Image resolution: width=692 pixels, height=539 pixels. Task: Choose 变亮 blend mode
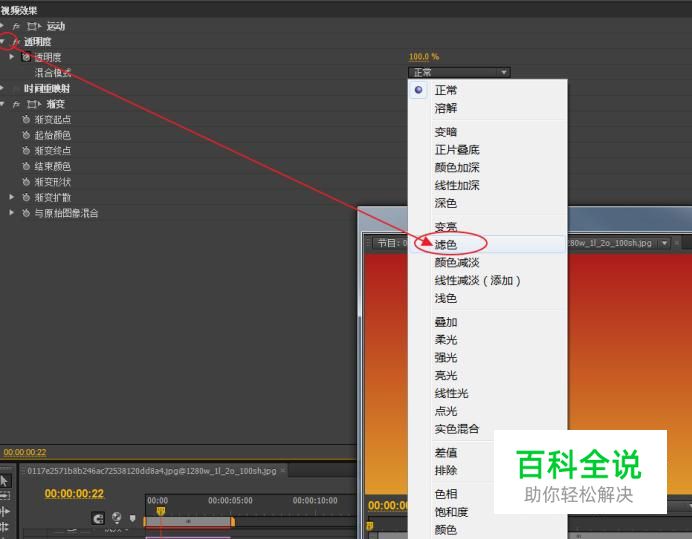coord(488,227)
